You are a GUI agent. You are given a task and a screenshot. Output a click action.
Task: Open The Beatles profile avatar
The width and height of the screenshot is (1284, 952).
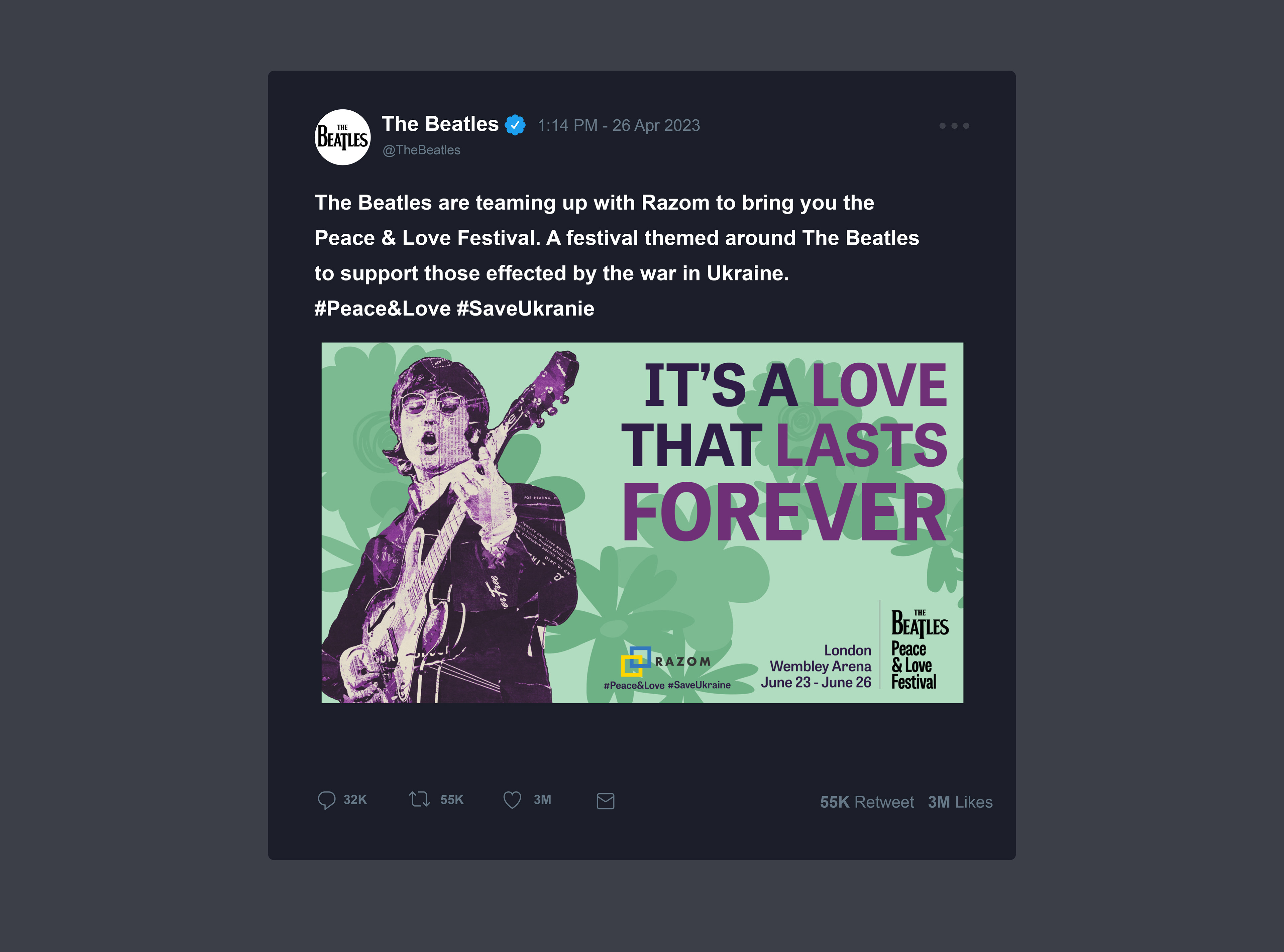pos(343,137)
